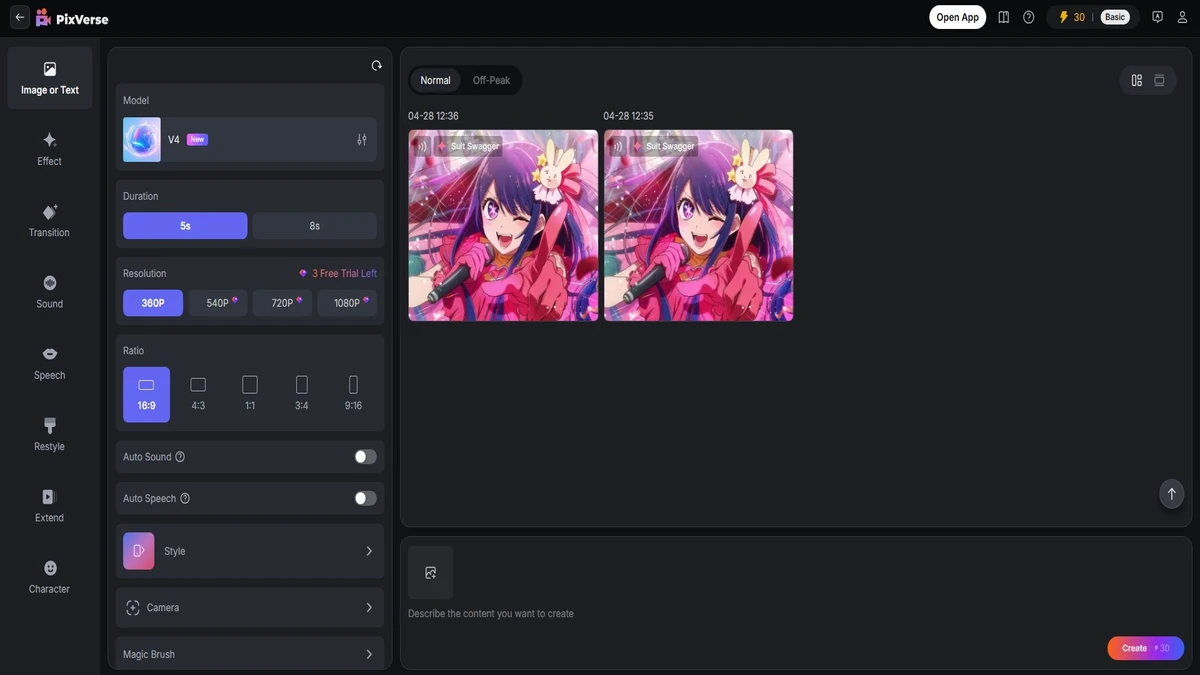Switch to grid layout view
The height and width of the screenshot is (675, 1200).
1137,80
